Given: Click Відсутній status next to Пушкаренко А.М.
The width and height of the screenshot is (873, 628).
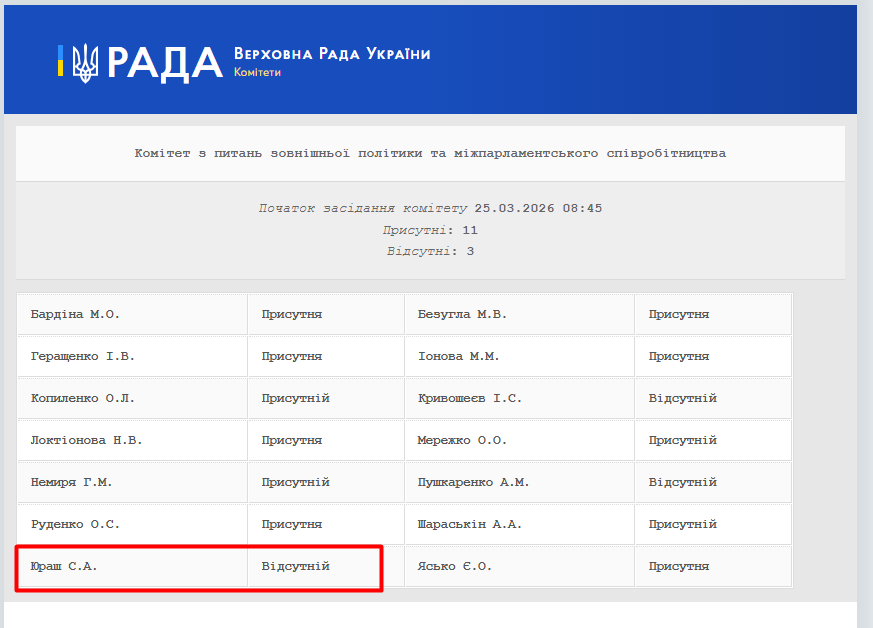Looking at the screenshot, I should point(713,483).
